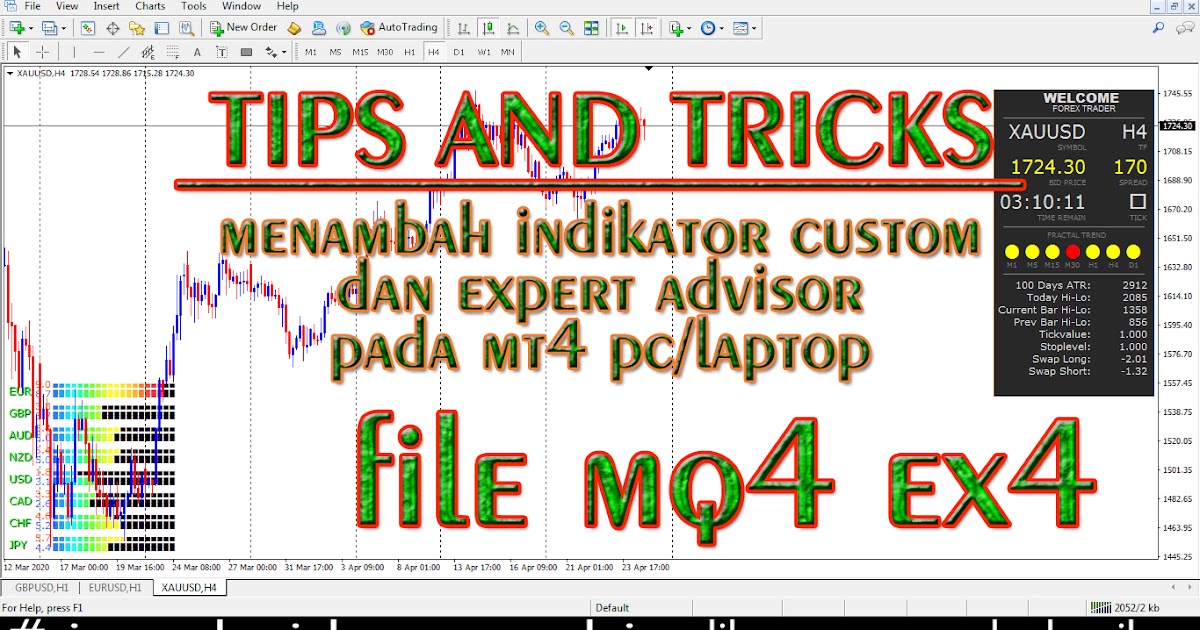Open the Window menu
The width and height of the screenshot is (1200, 630).
tap(242, 6)
